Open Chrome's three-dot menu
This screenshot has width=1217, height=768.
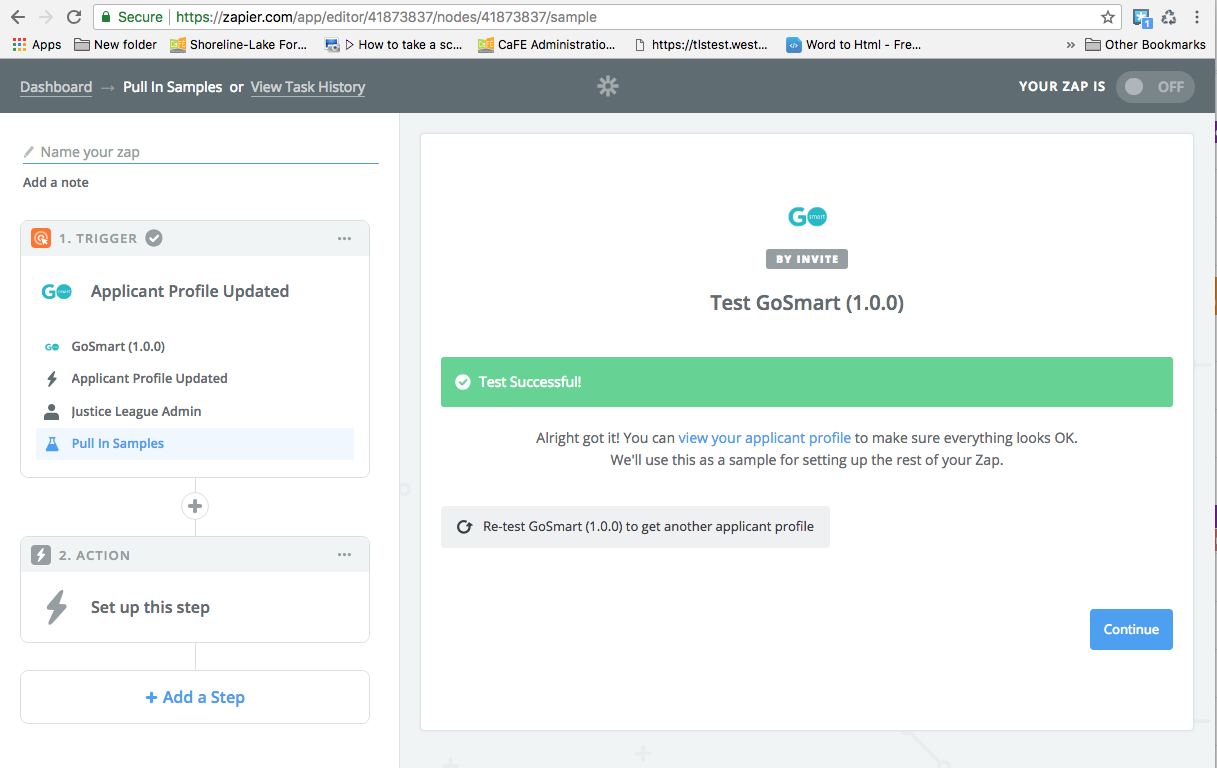coord(1197,17)
